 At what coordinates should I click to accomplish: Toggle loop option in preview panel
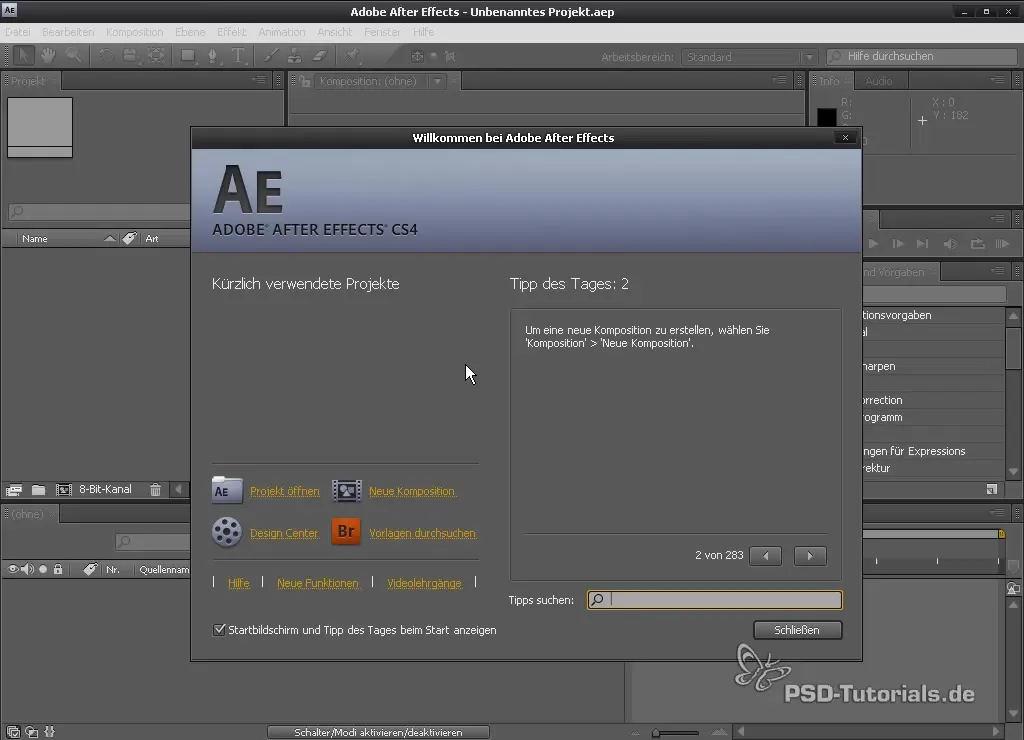[977, 244]
